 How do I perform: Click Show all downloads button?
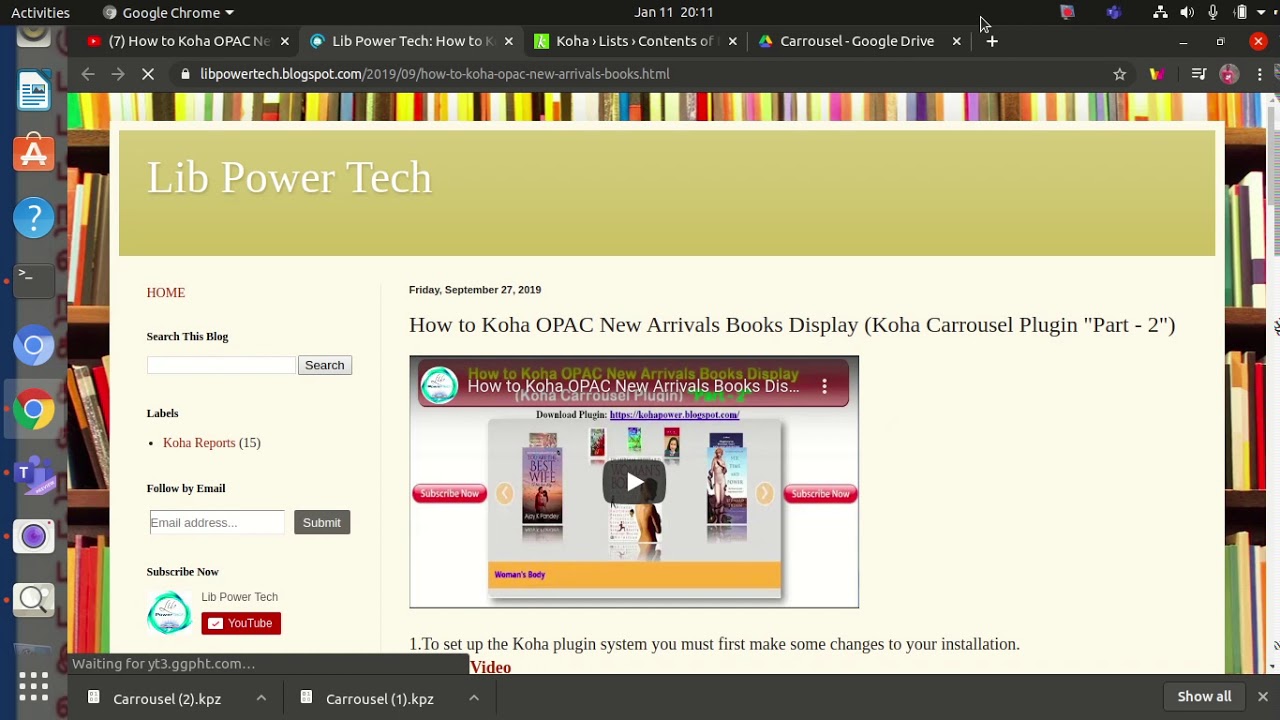pyautogui.click(x=1204, y=697)
